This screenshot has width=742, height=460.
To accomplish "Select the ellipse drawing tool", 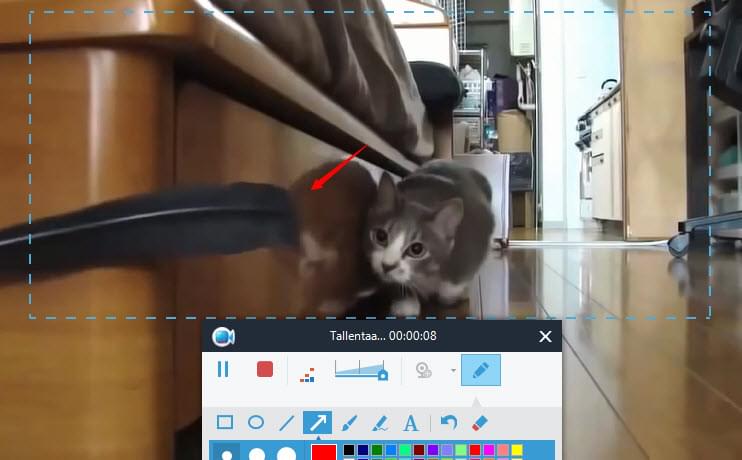I will coord(256,423).
